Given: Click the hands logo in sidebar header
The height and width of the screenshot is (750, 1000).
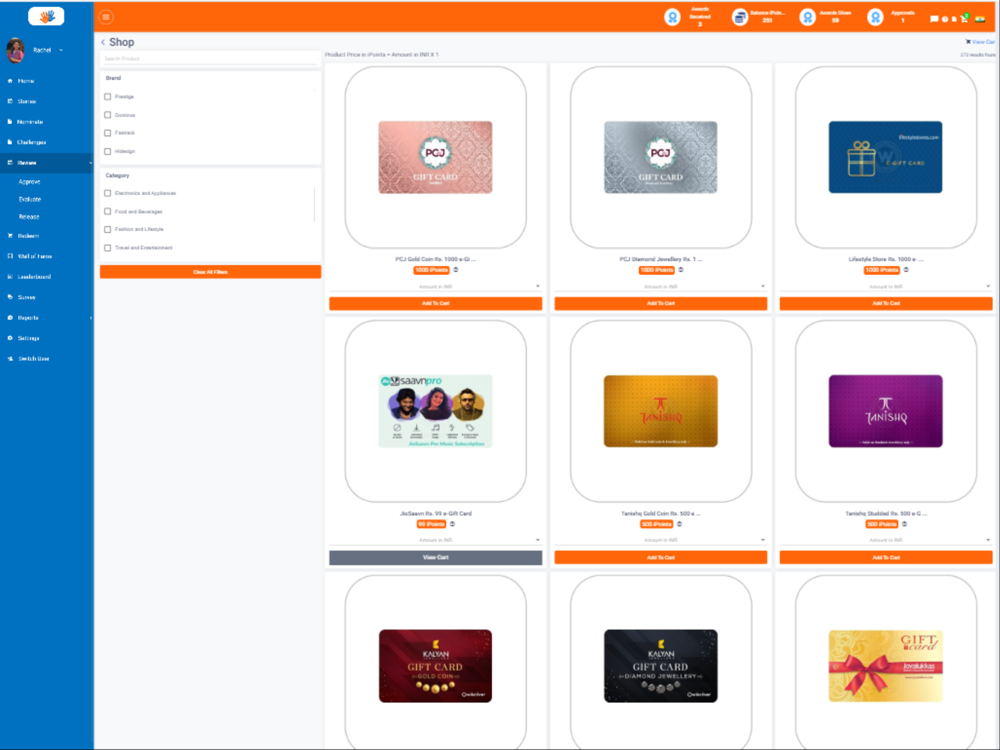Looking at the screenshot, I should pos(47,16).
